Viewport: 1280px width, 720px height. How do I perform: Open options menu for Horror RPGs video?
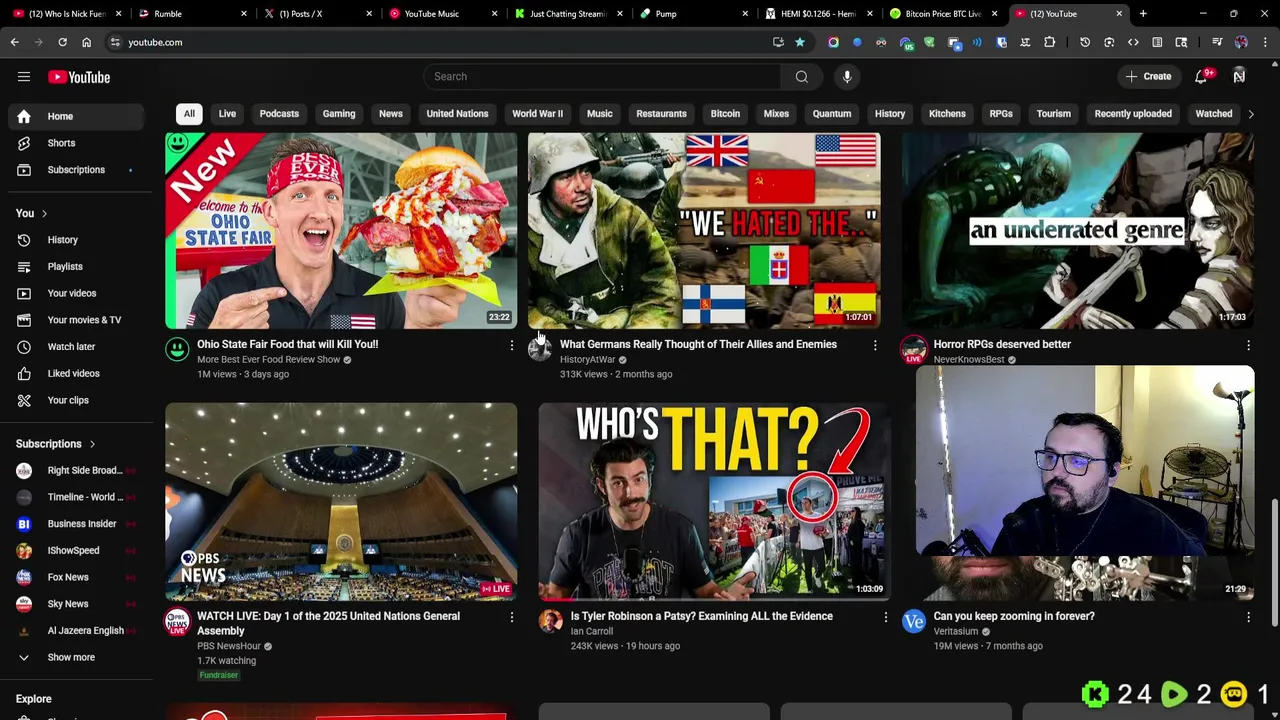1248,346
